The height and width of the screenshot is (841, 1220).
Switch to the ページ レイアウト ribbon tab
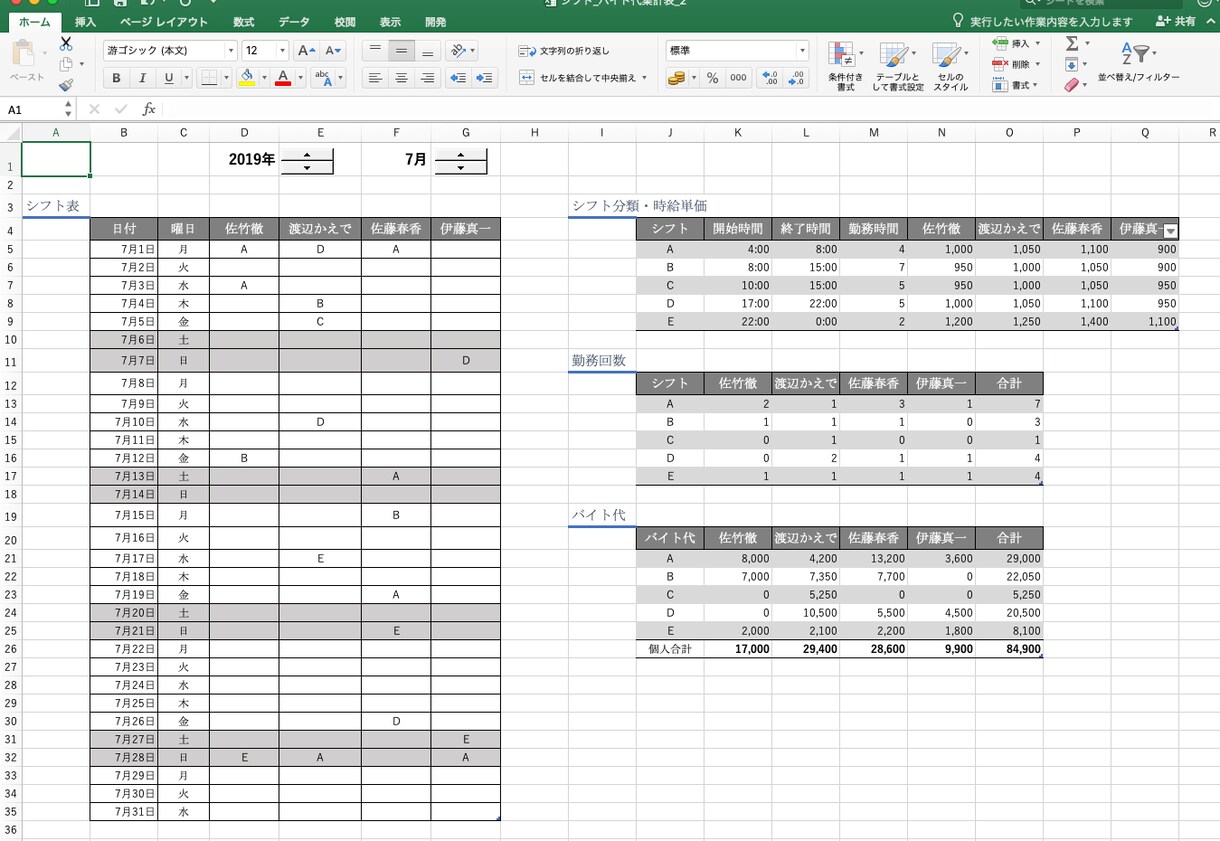click(164, 21)
